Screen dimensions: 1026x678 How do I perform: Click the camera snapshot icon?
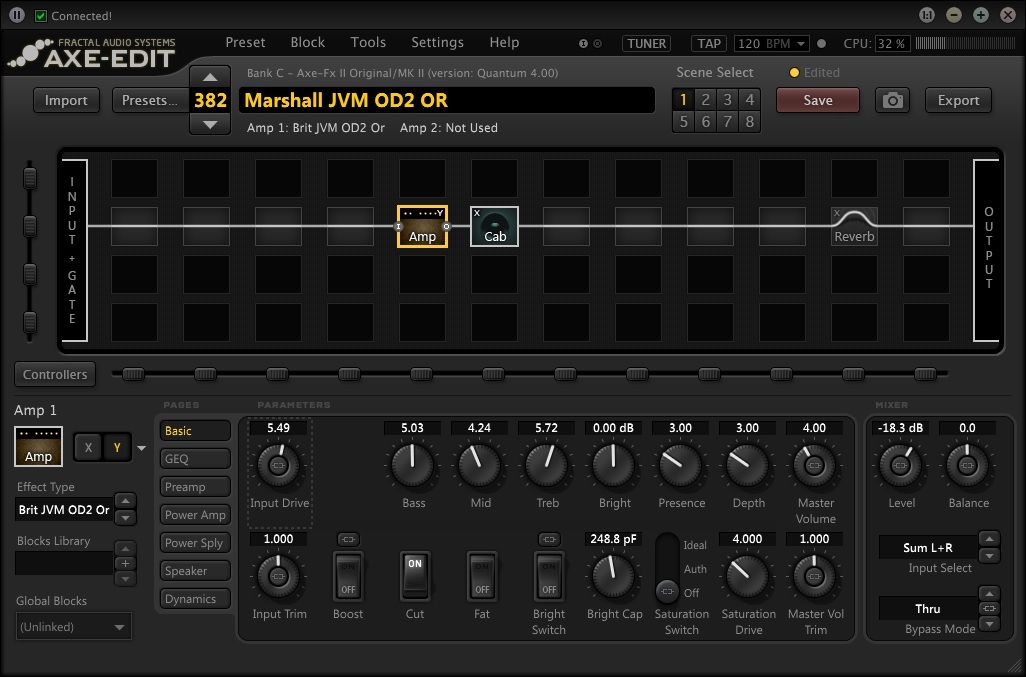893,100
